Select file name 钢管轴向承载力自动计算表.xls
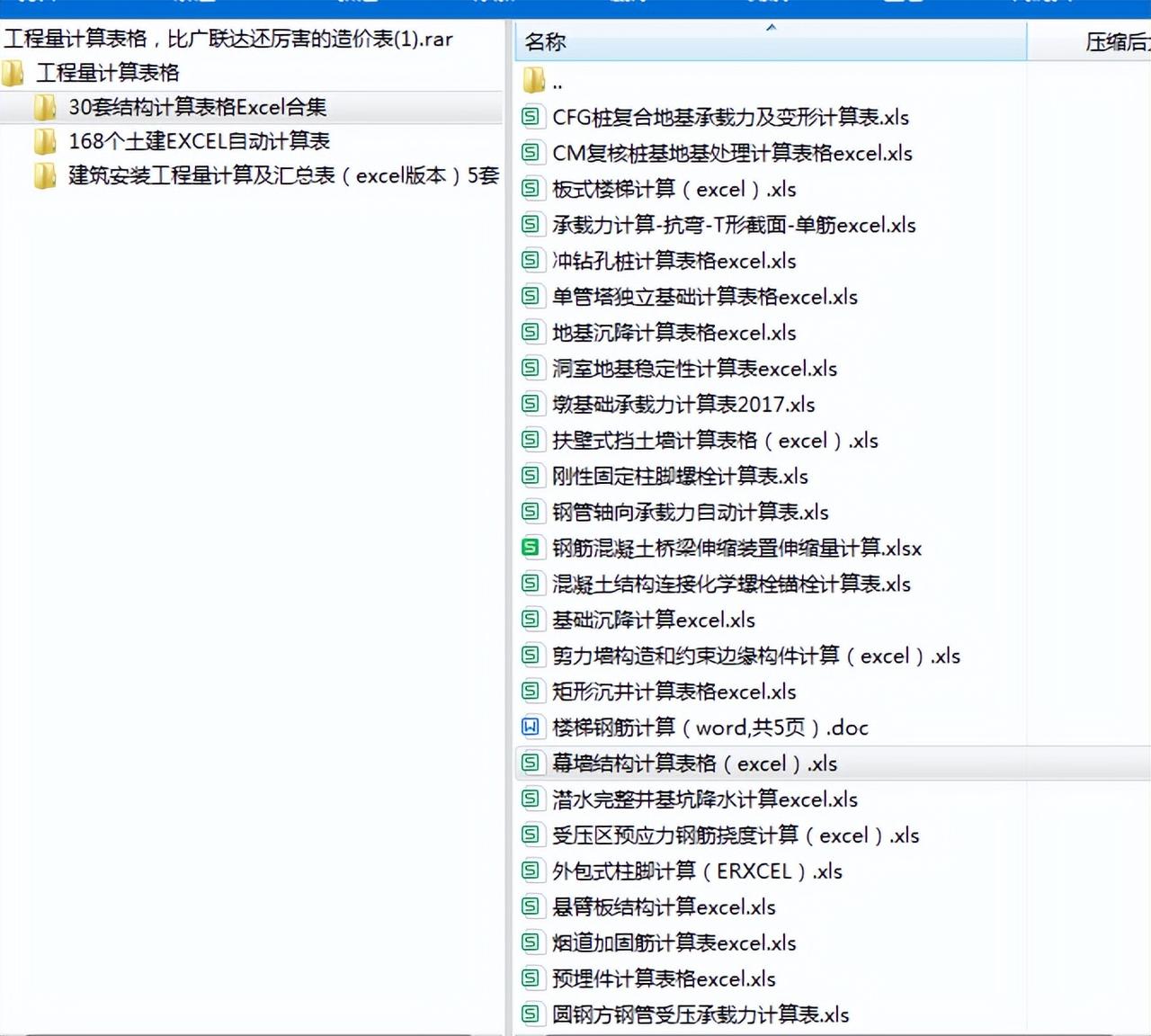 [x=691, y=512]
